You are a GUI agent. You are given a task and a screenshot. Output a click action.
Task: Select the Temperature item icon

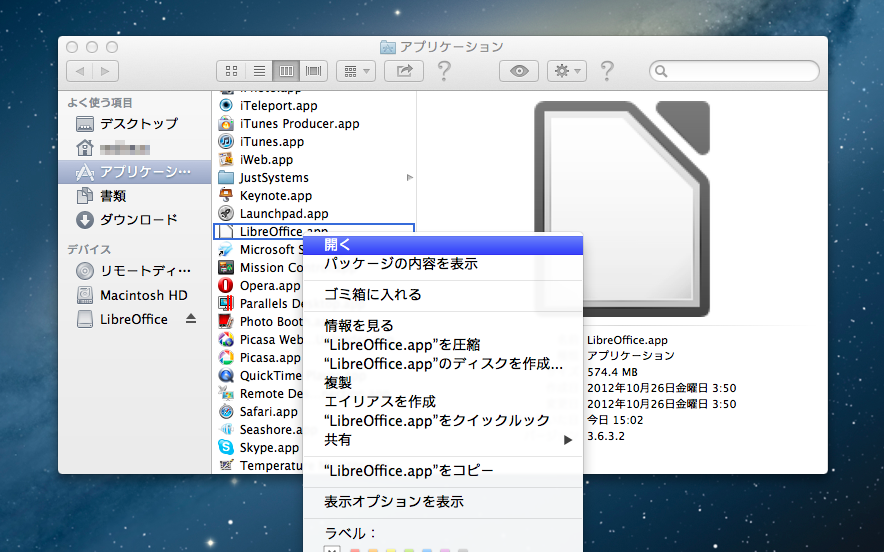tap(226, 466)
